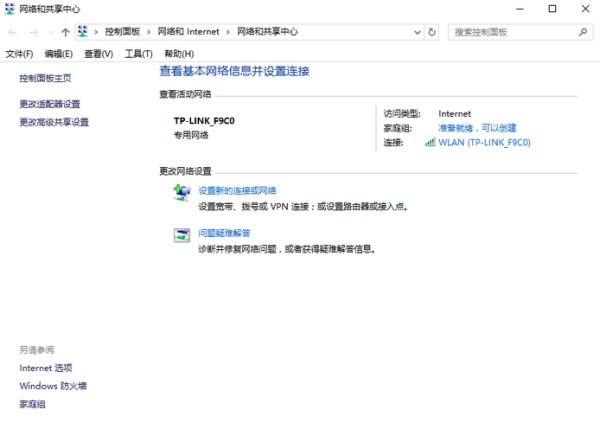
Task: Click the Back navigation arrow
Action: click(12, 33)
